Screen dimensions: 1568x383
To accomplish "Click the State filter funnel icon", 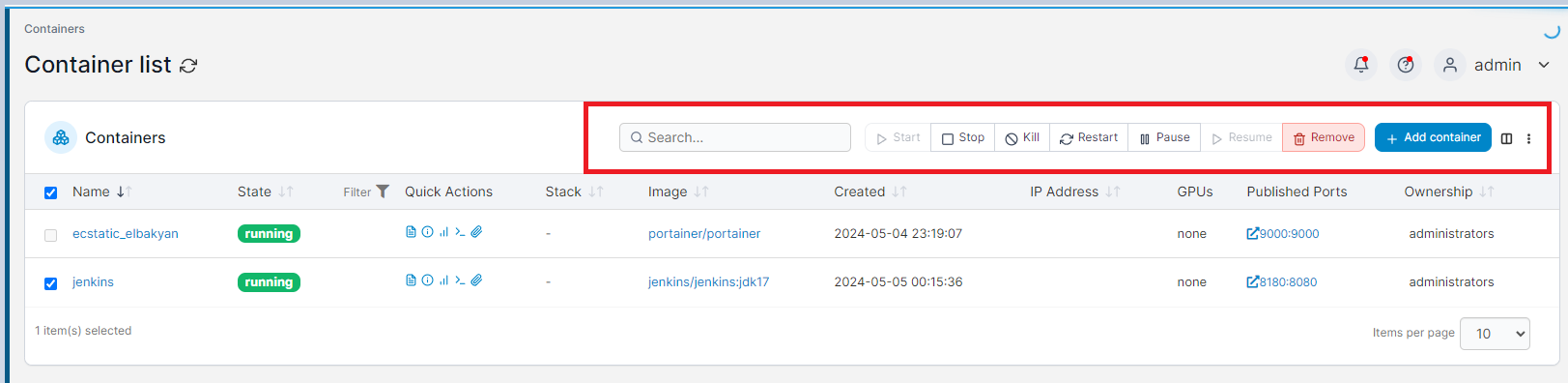I will click(383, 191).
